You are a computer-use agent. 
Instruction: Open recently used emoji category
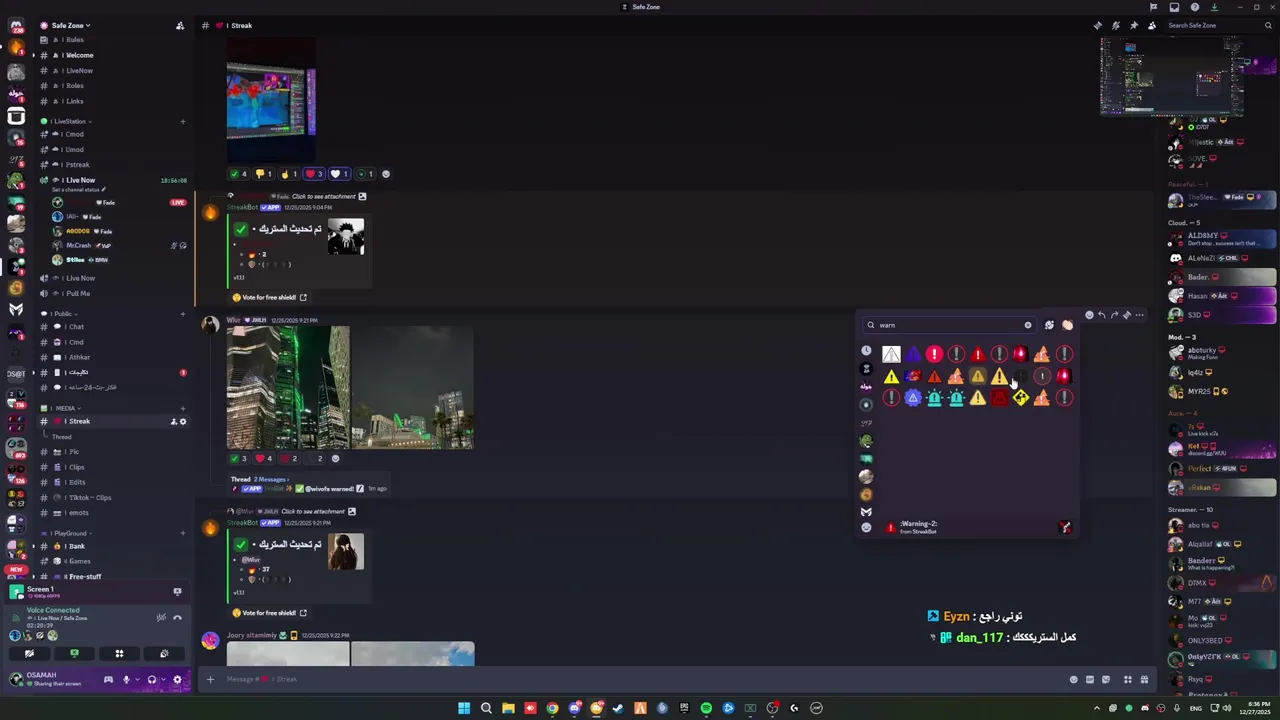[866, 351]
